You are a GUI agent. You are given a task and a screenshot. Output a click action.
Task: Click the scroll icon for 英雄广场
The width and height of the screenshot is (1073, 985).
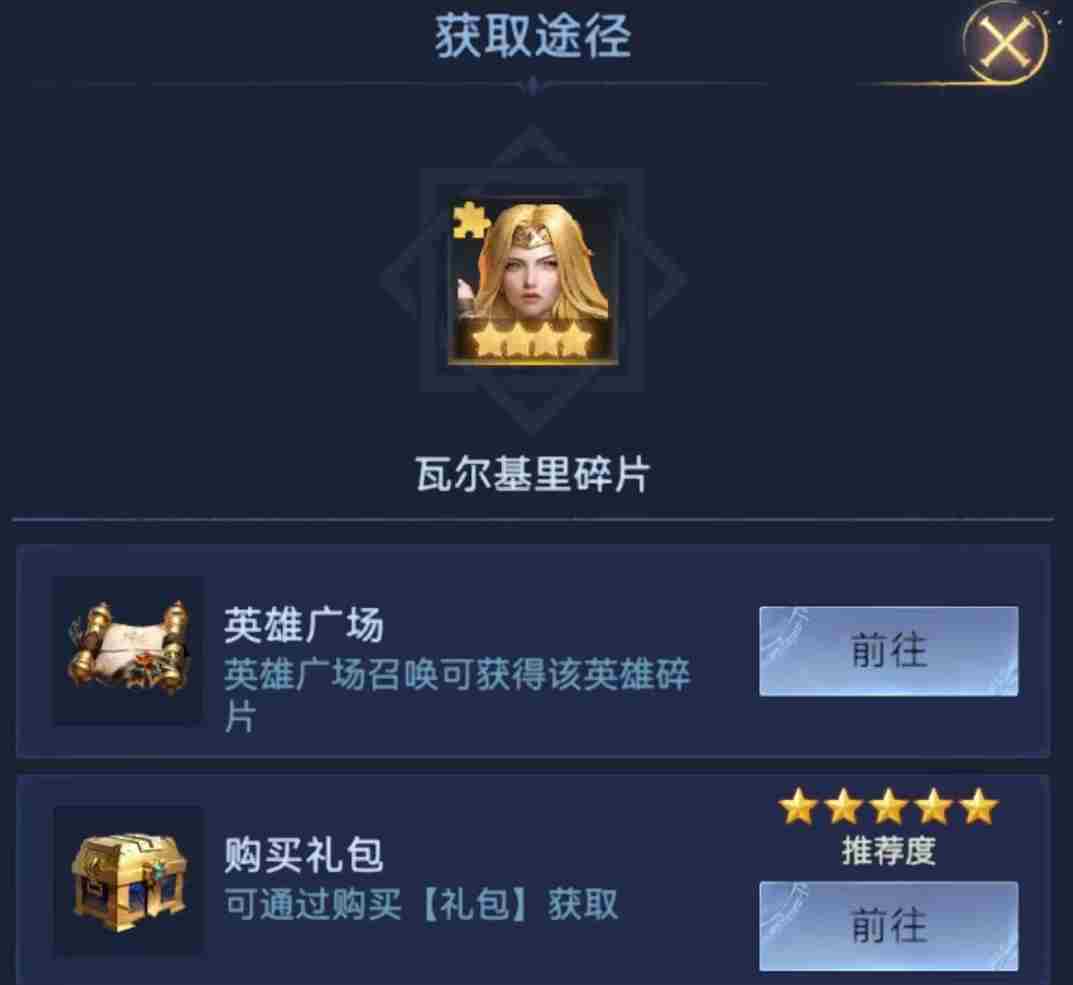[x=129, y=649]
